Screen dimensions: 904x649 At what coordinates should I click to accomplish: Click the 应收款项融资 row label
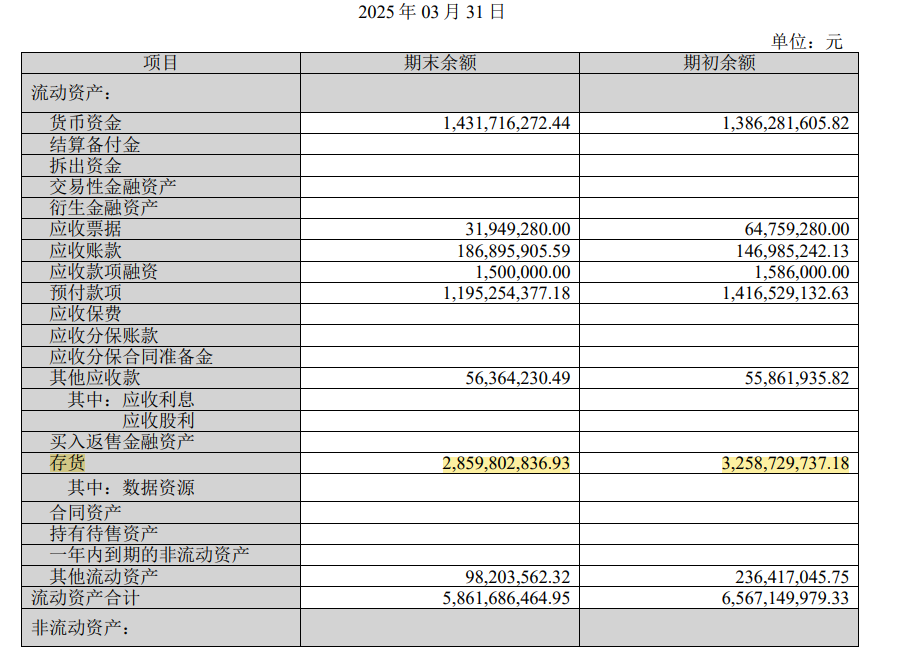104,272
